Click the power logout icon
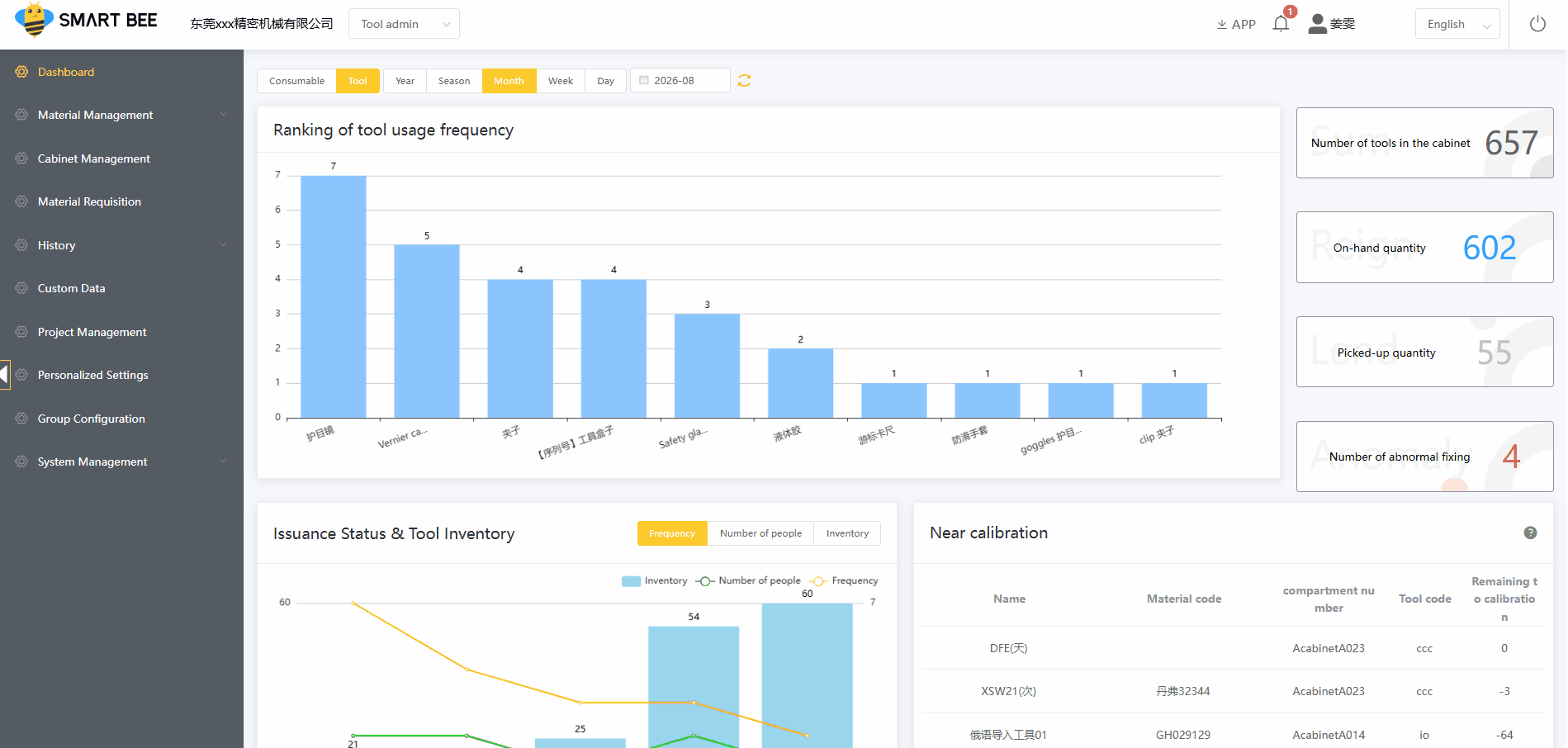Viewport: 1568px width, 748px height. (1537, 24)
